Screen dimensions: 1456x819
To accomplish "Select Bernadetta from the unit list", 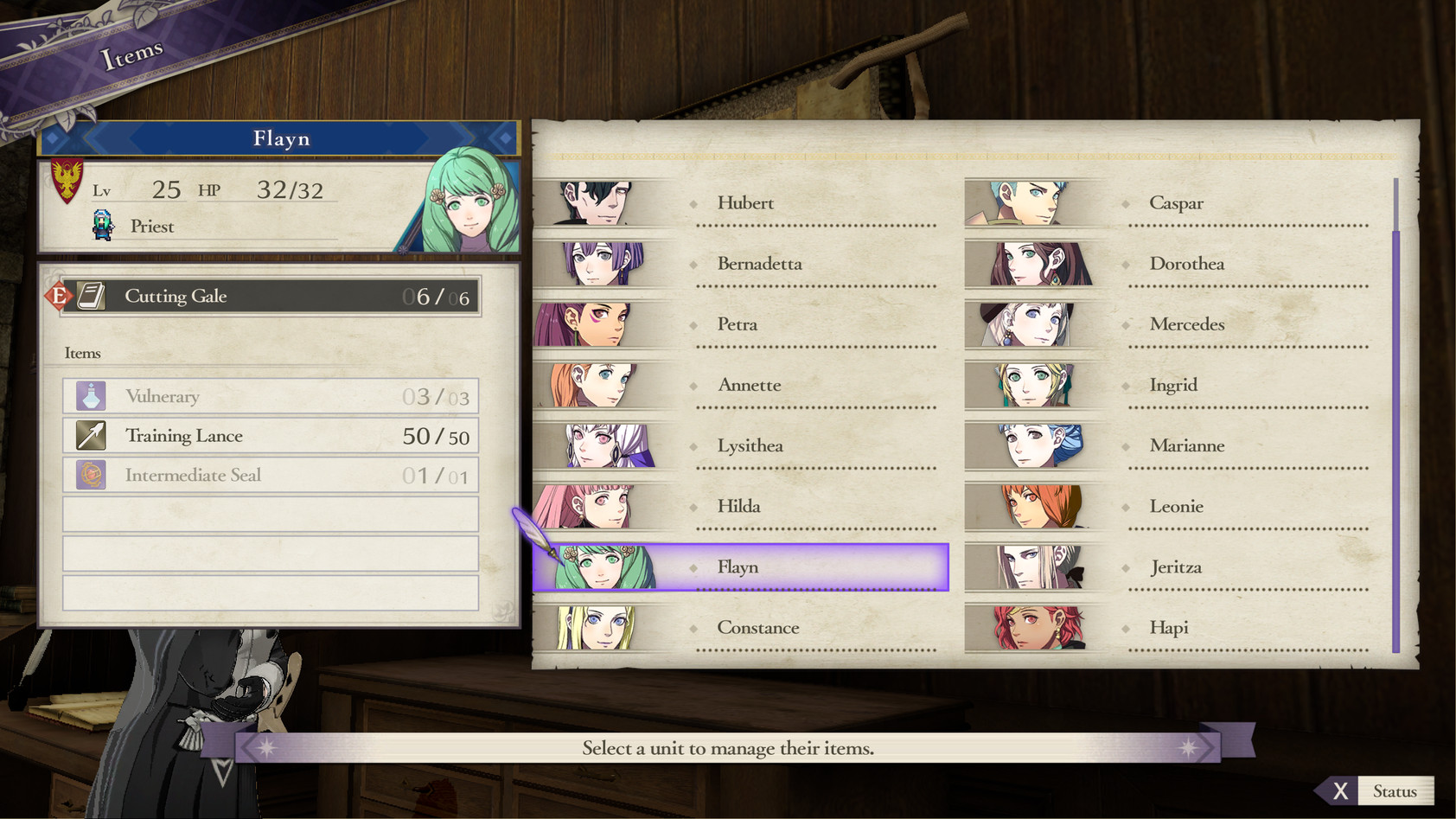I will coord(761,264).
